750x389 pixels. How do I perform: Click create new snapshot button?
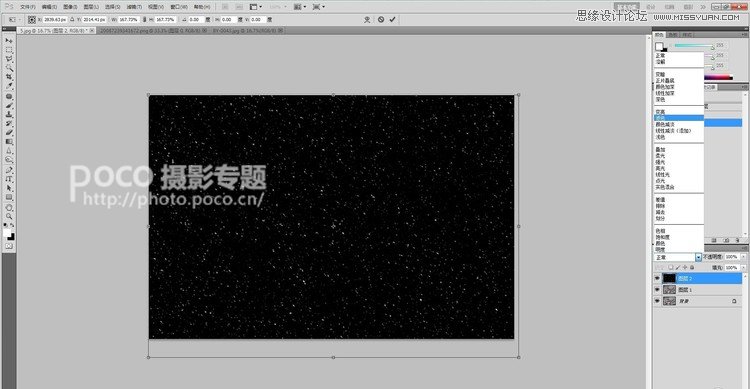pos(726,240)
